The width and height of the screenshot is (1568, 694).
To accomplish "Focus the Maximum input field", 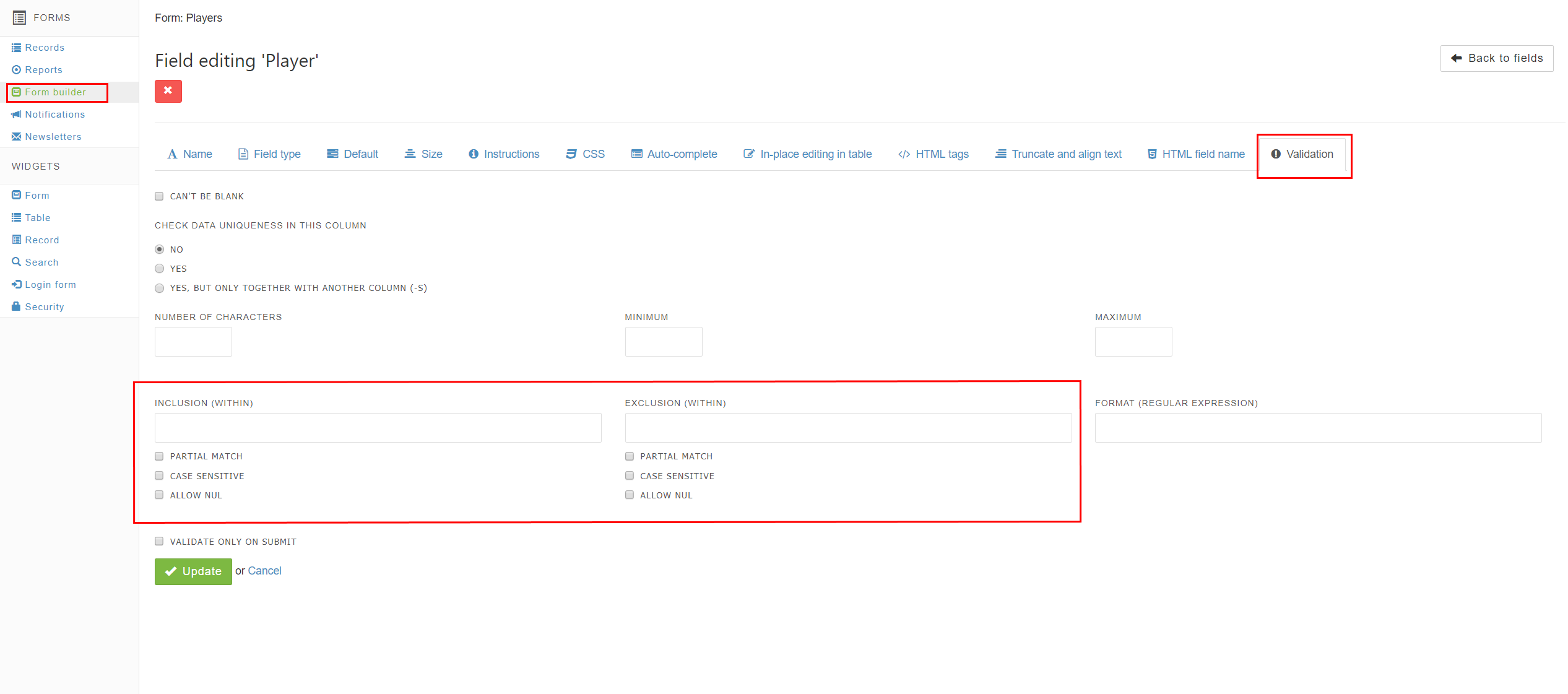I will 1133,342.
